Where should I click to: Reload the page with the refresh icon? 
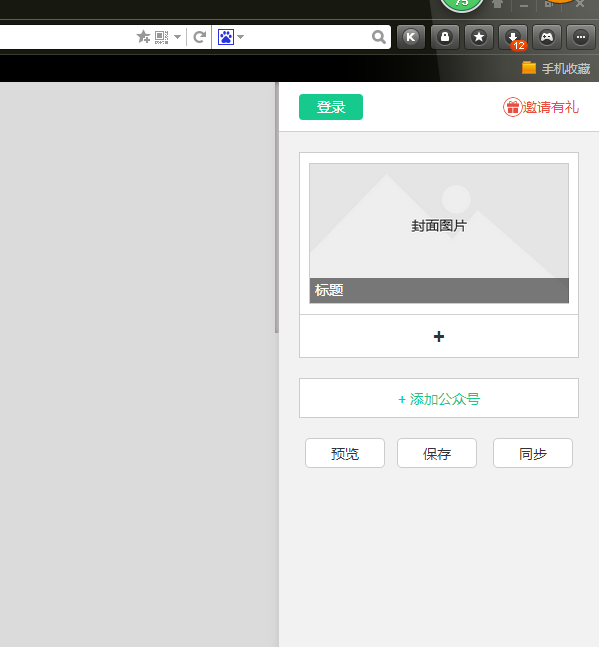(200, 37)
